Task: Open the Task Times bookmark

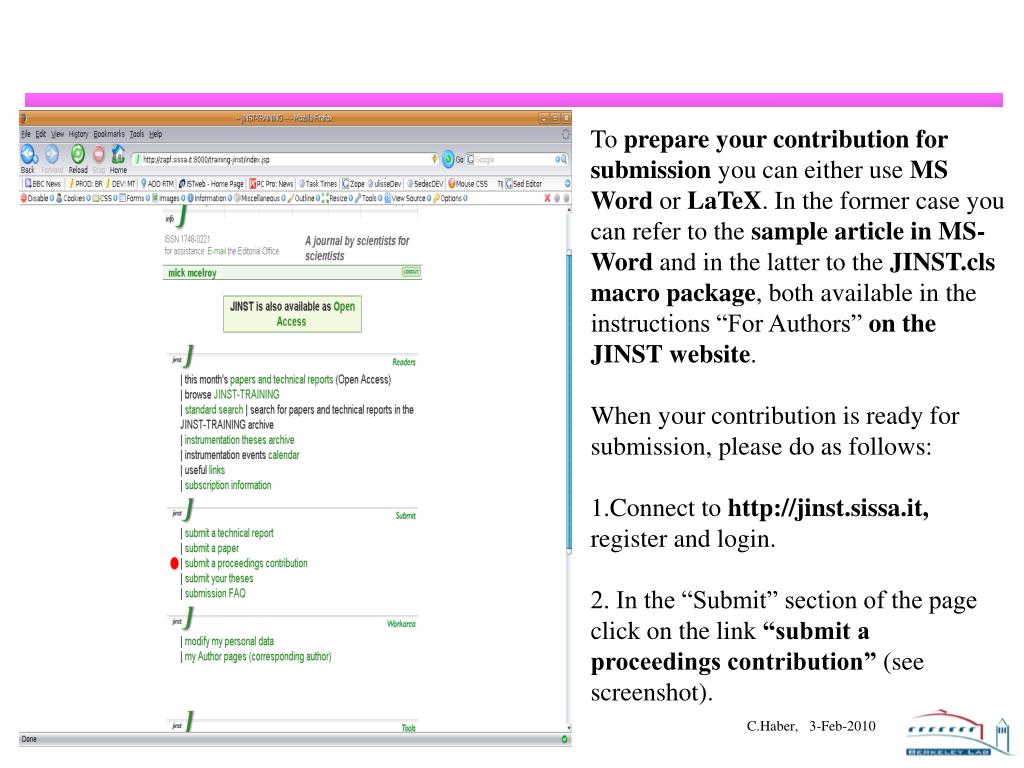Action: point(318,184)
